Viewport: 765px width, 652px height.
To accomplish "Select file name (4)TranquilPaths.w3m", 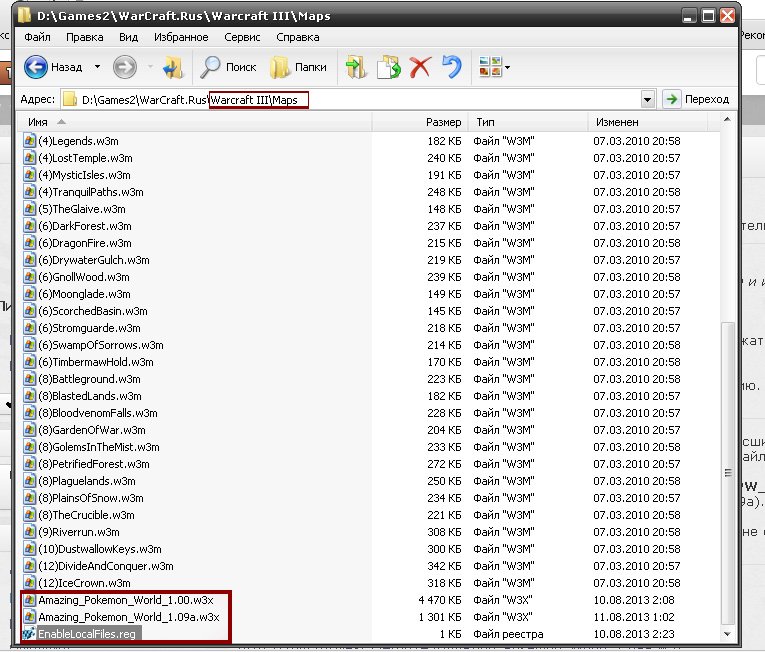I will click(x=91, y=192).
